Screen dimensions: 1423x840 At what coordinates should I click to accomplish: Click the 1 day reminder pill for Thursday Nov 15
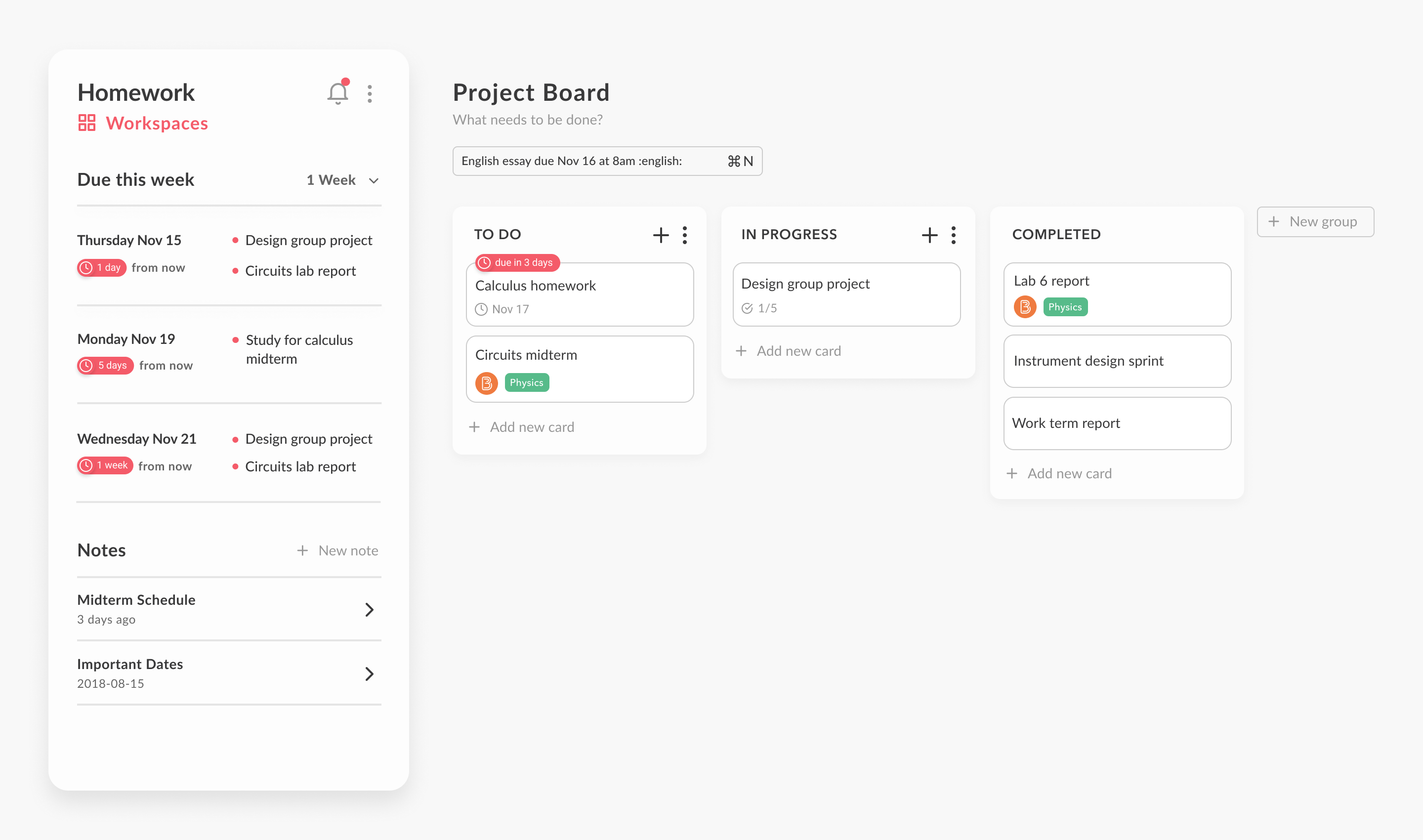pyautogui.click(x=102, y=267)
